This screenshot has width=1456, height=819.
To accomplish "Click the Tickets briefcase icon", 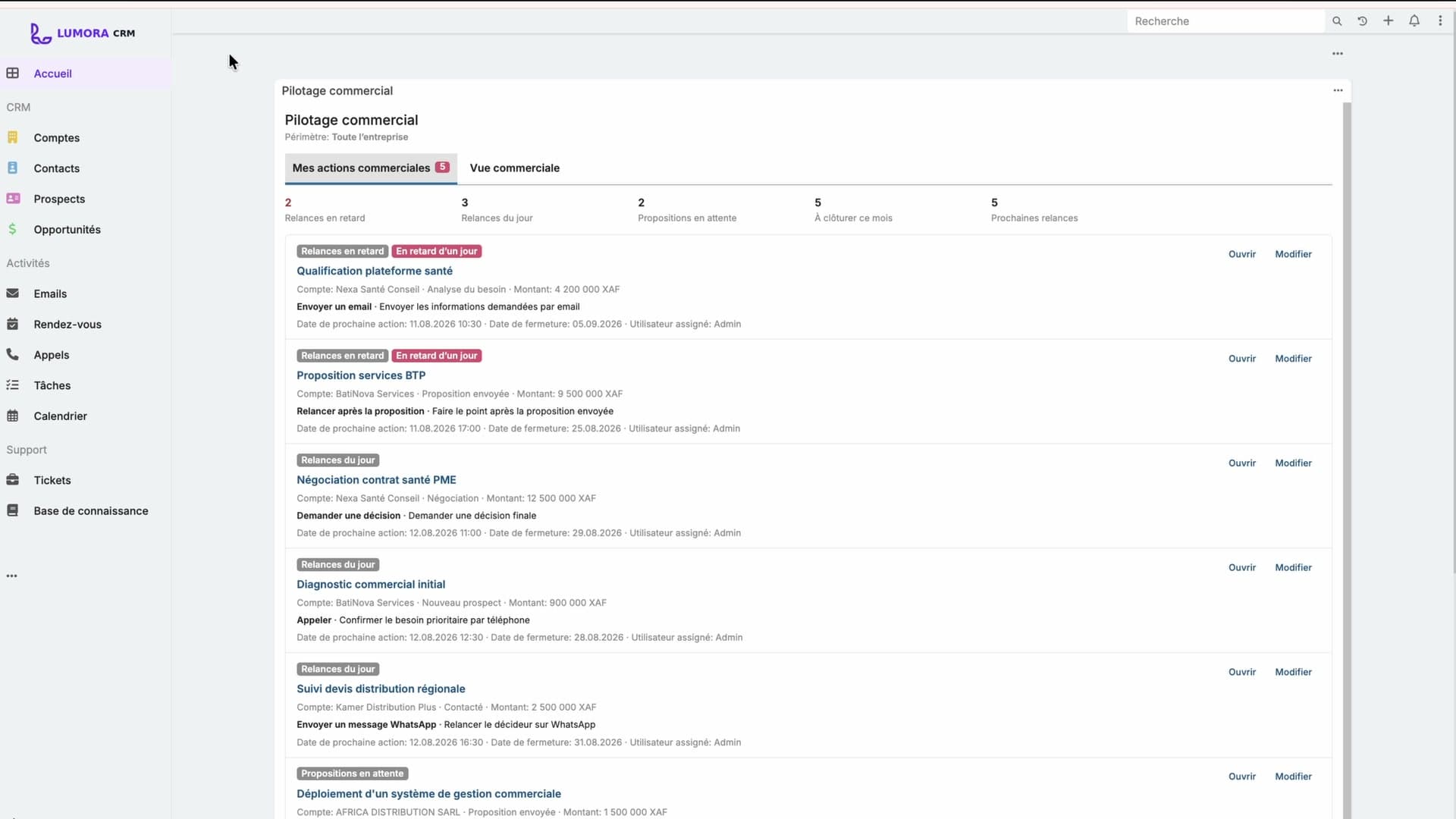I will tap(13, 480).
